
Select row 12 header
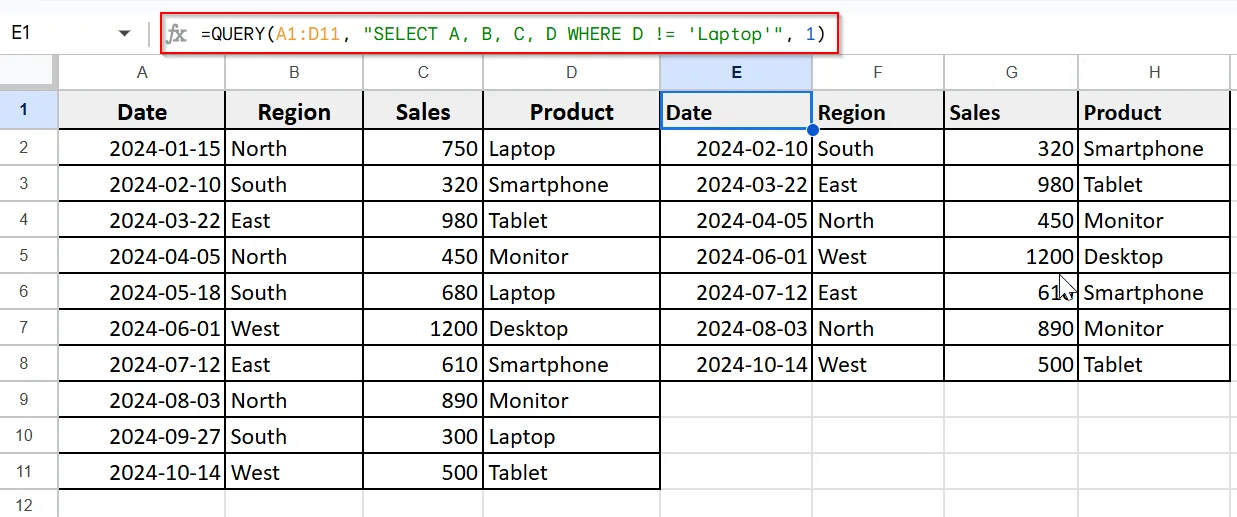(x=29, y=505)
